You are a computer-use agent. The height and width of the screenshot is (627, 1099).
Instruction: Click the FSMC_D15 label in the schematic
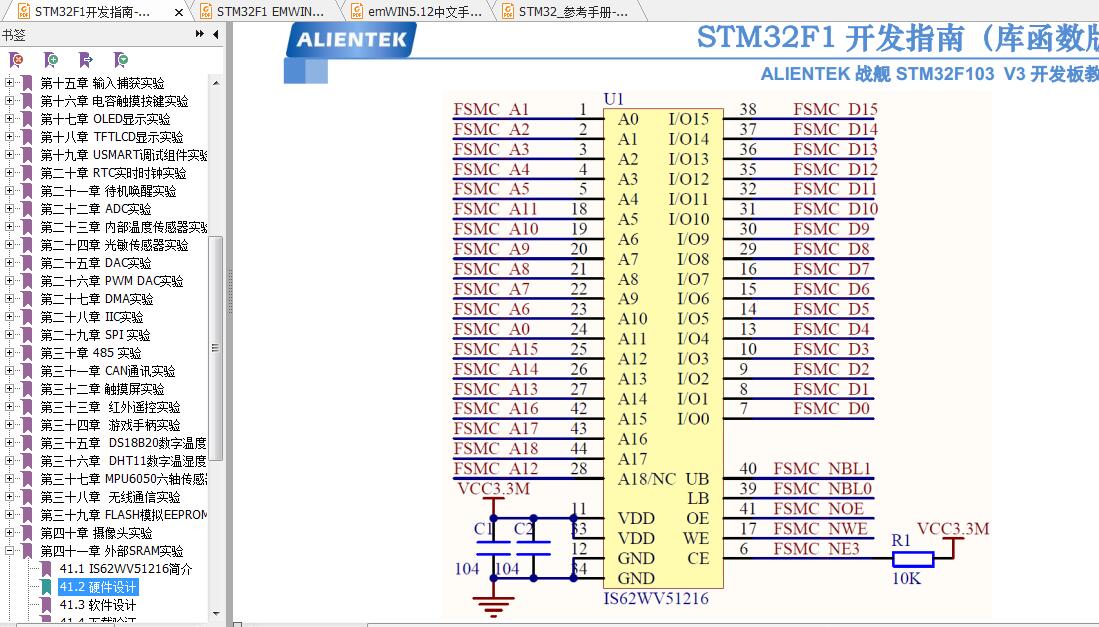point(835,109)
